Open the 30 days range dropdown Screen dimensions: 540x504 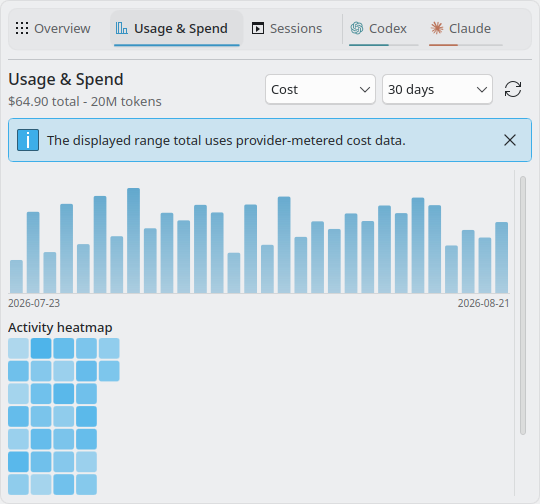(x=437, y=89)
